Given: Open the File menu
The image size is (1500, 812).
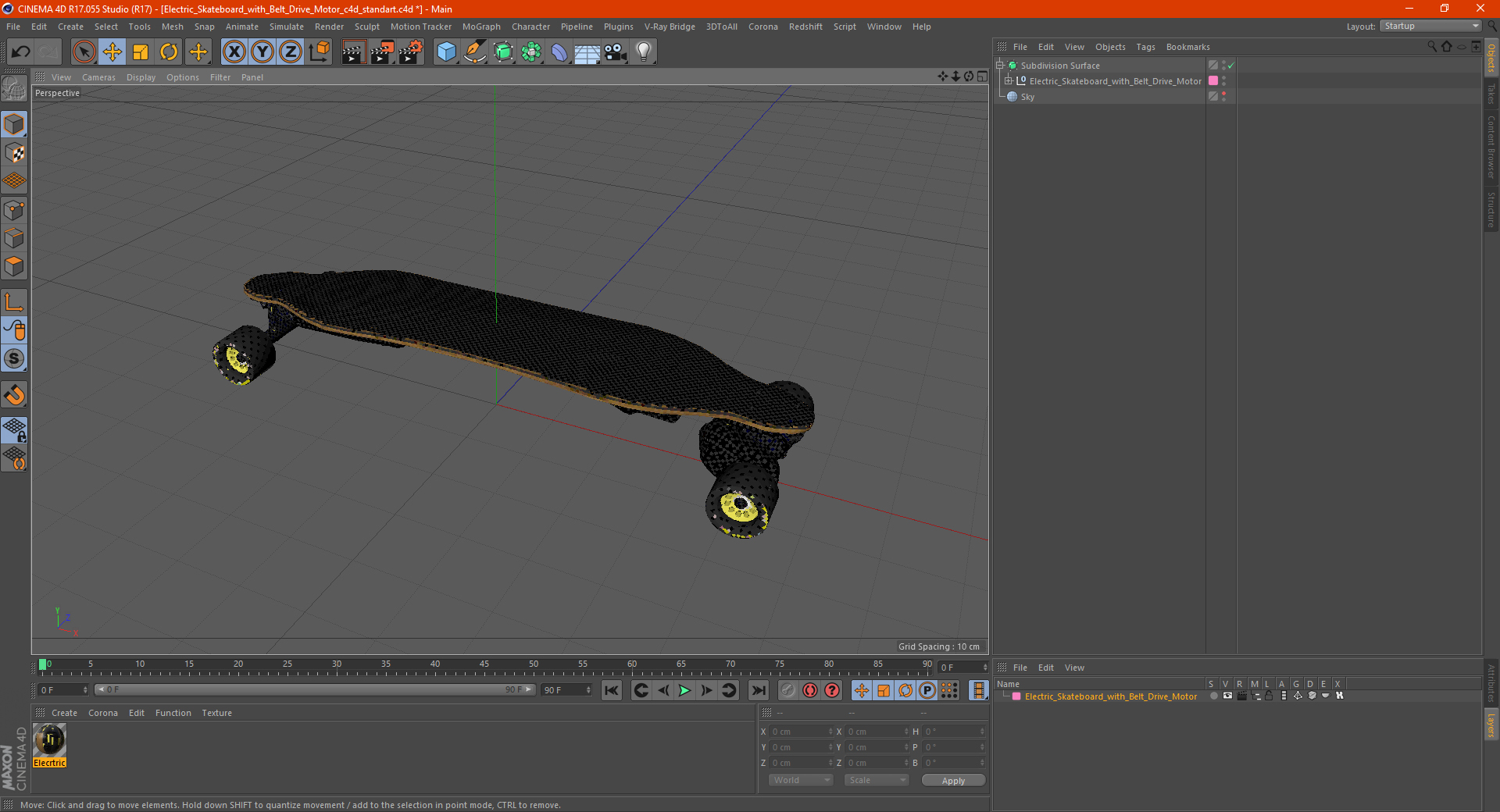Looking at the screenshot, I should click(x=13, y=27).
